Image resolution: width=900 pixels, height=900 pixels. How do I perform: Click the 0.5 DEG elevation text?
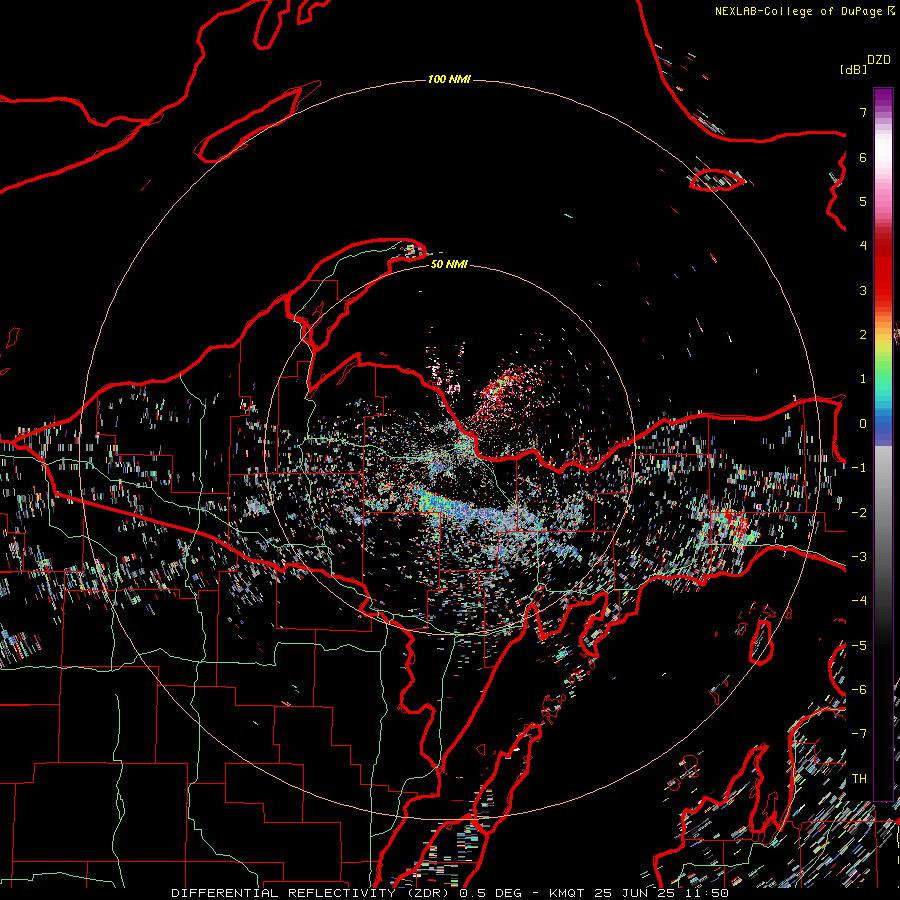490,893
